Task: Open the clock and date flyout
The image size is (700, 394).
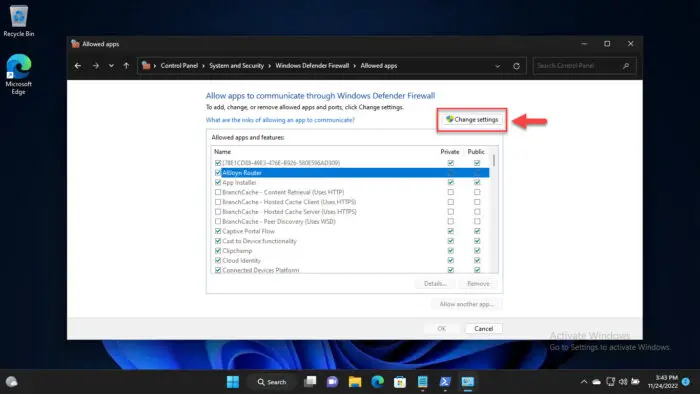Action: [662, 382]
